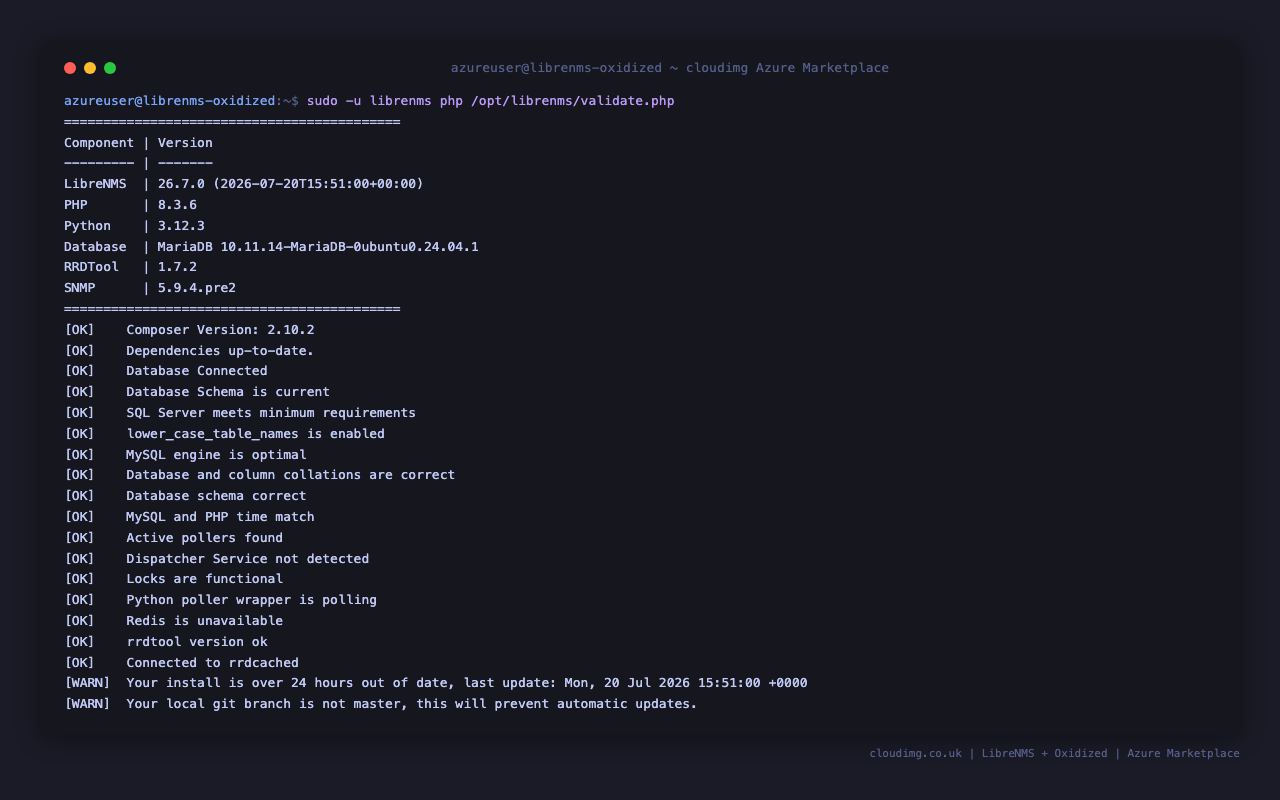Click 'Dependencies up-to-date.' line
This screenshot has width=1280, height=800.
click(189, 351)
